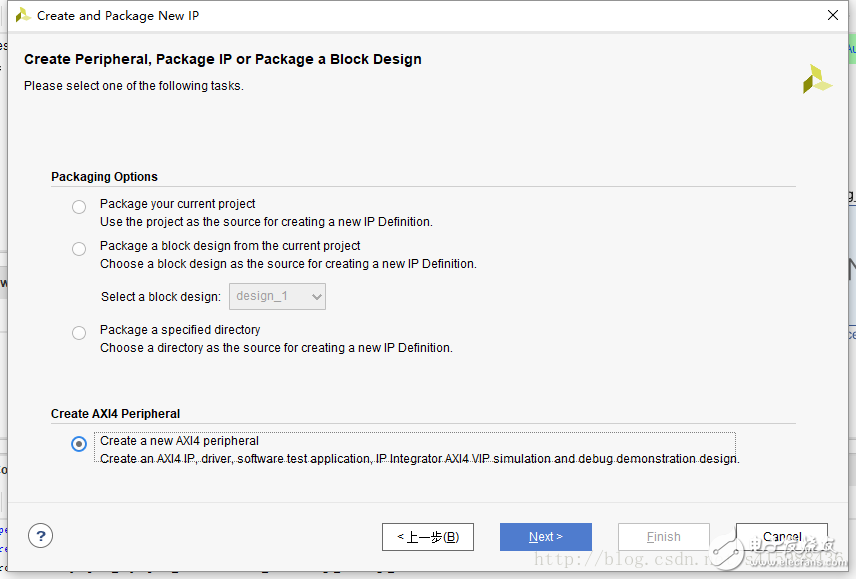Screen dimensions: 856x579
Task: Cancel the IP packaging wizard
Action: point(781,537)
